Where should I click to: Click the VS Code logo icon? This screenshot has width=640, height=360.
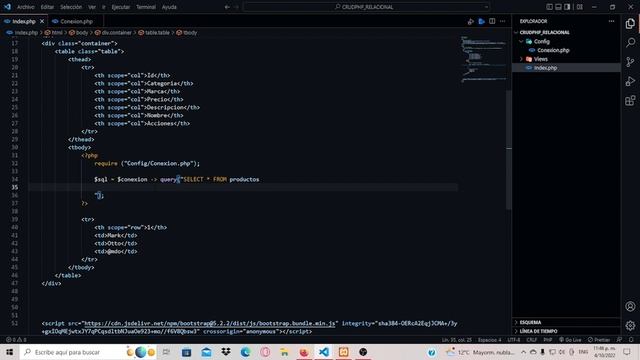7,7
